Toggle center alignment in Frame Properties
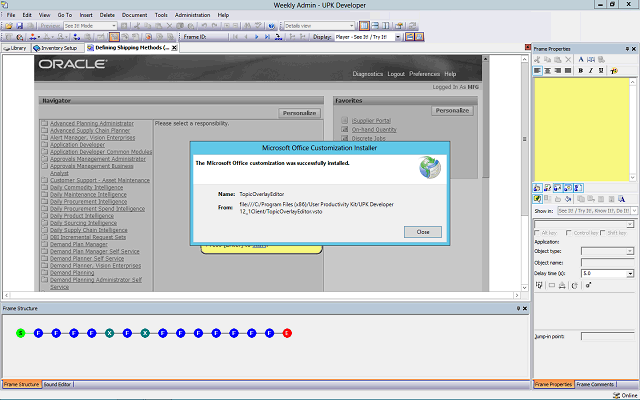This screenshot has width=640, height=400. point(547,71)
